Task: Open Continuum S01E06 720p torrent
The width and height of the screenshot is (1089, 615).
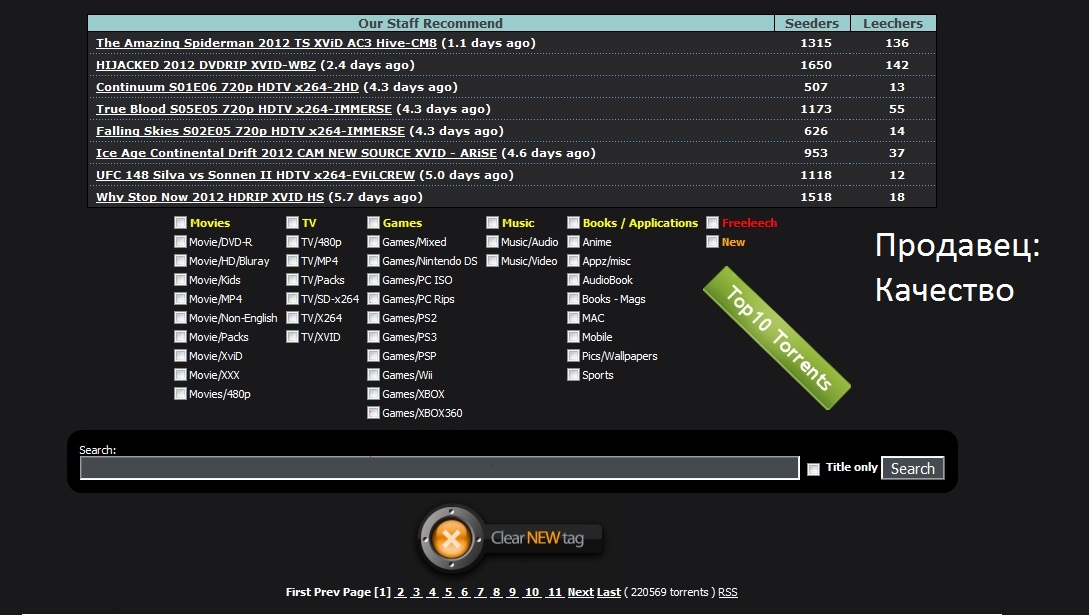Action: [227, 87]
